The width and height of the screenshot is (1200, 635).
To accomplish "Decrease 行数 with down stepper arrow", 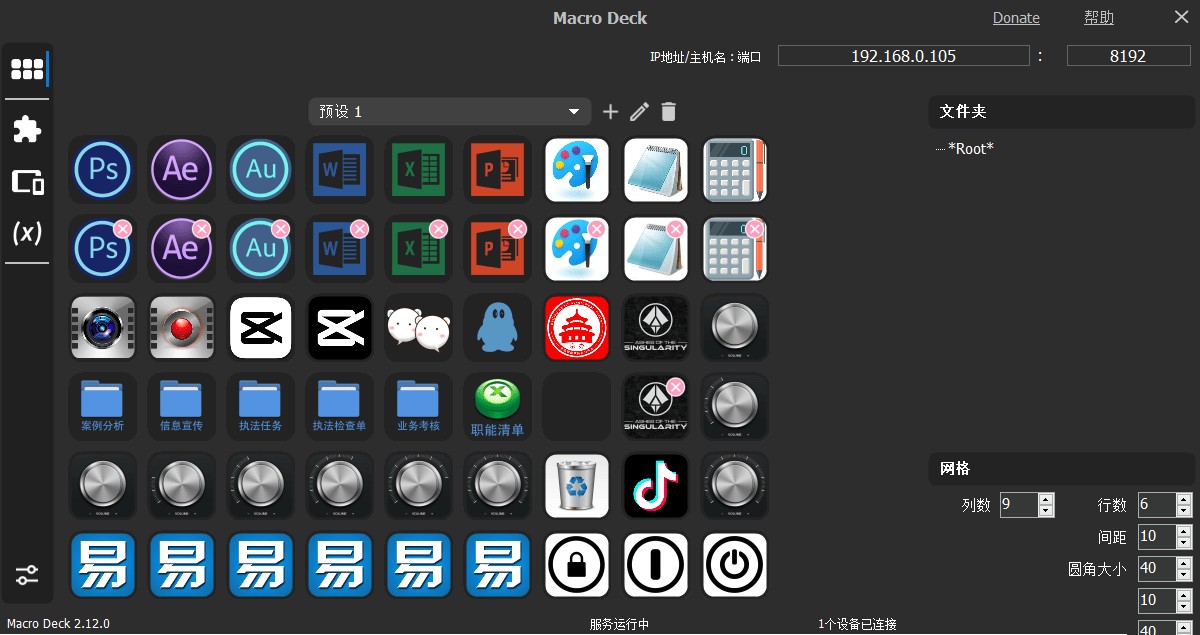I will tap(1184, 511).
